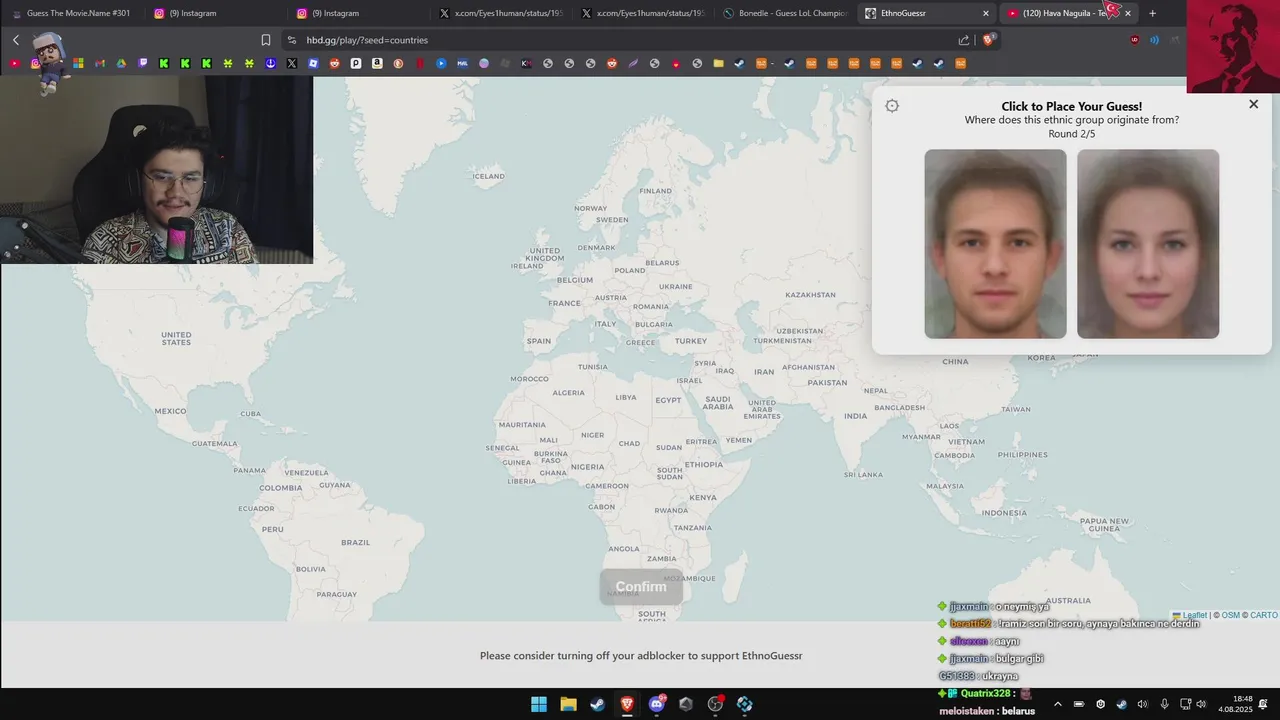This screenshot has width=1280, height=720.
Task: Open the Instagram bookmark in the bookmarks bar
Action: click(x=36, y=63)
